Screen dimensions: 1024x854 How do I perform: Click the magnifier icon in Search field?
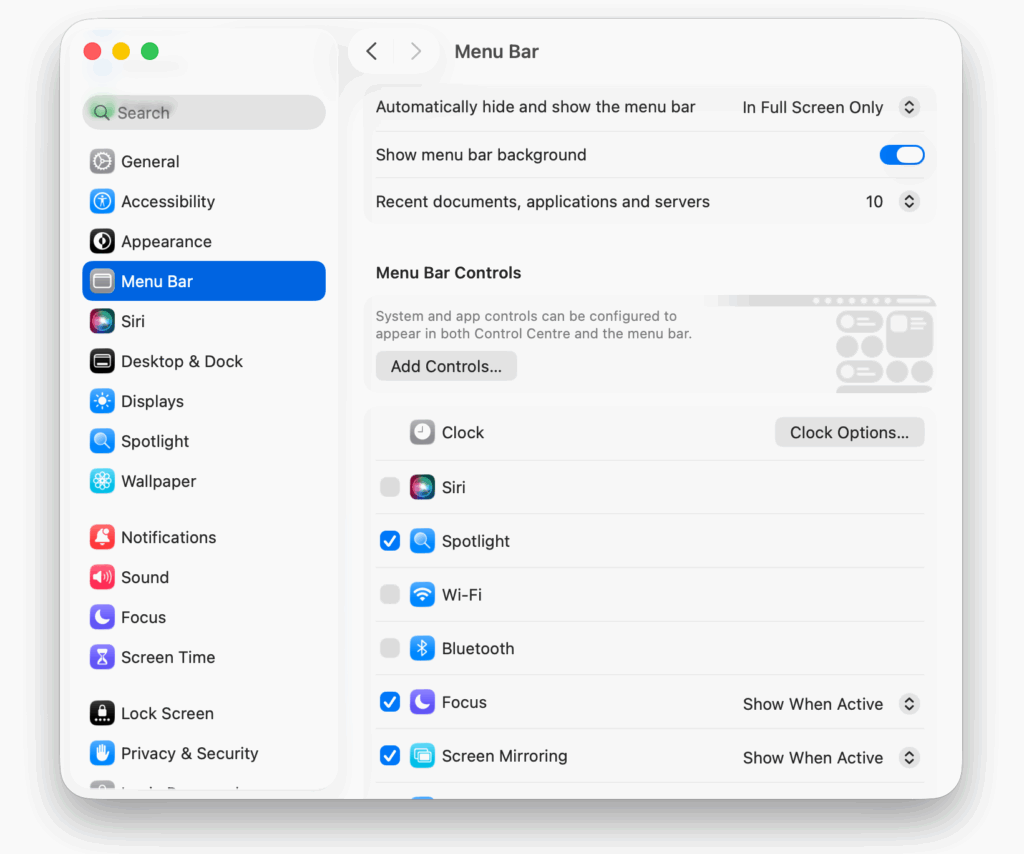101,112
